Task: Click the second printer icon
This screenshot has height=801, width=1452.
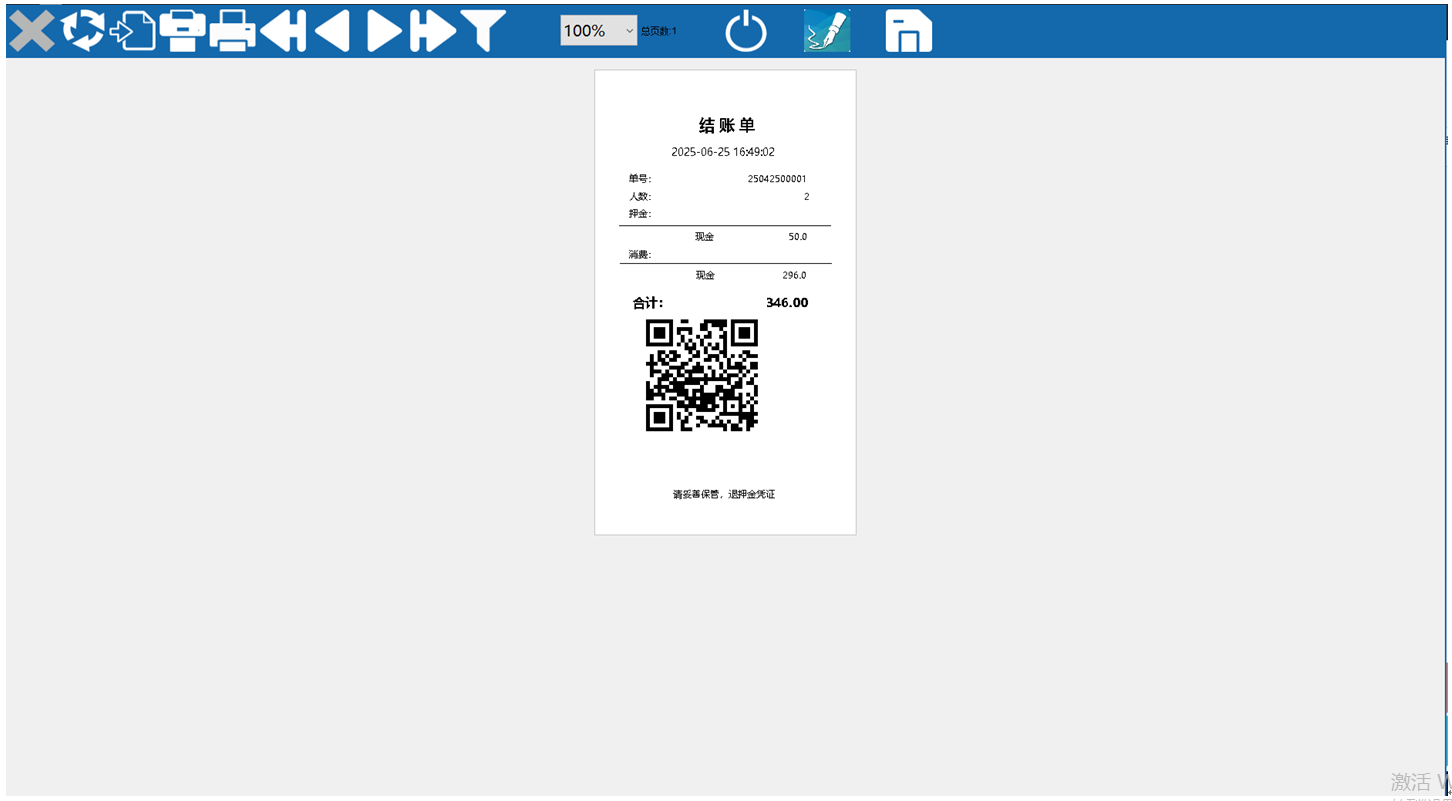Action: click(233, 31)
